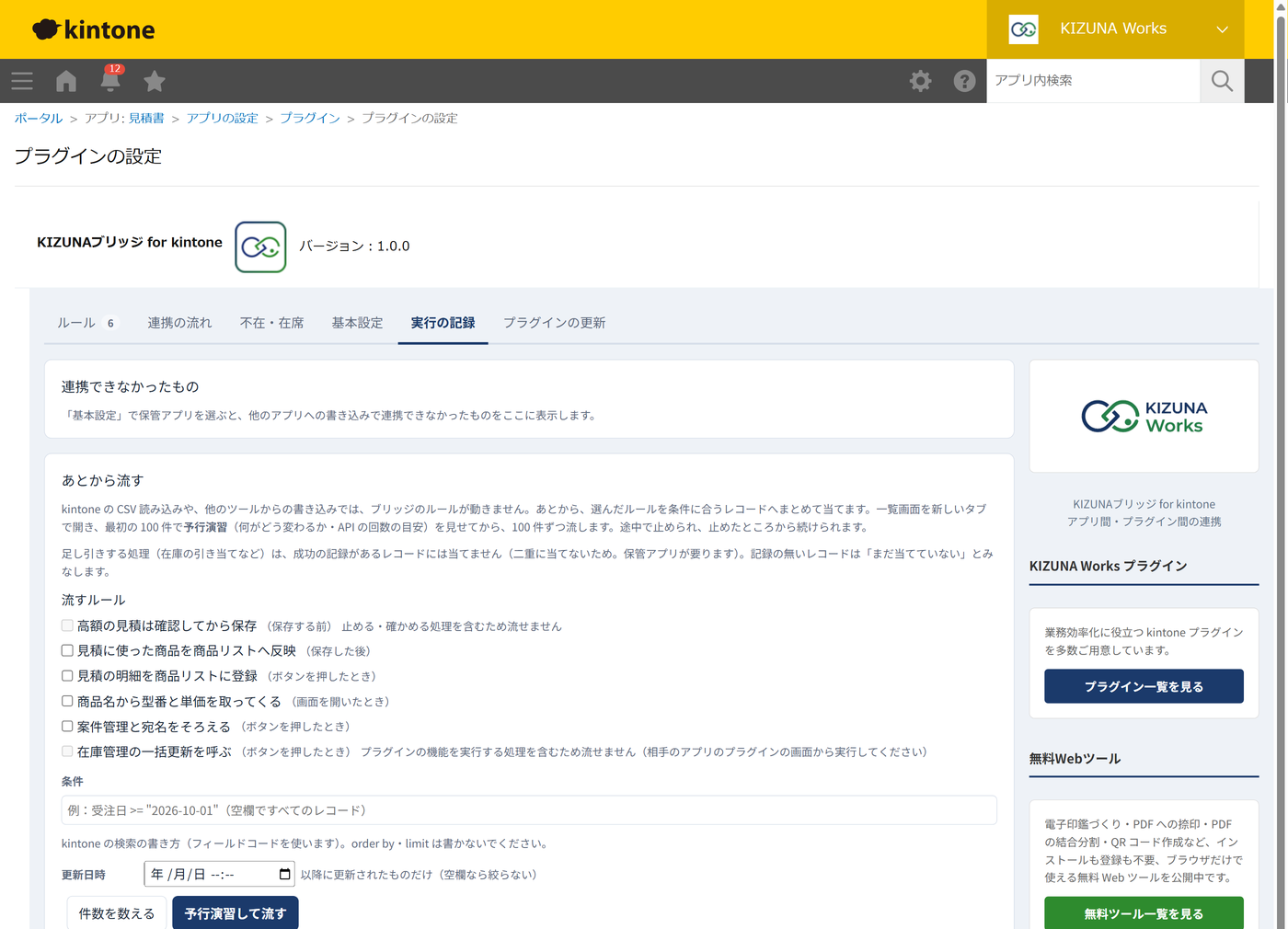Click the 更新日時 date-time input
The height and width of the screenshot is (929, 1288).
[x=219, y=874]
